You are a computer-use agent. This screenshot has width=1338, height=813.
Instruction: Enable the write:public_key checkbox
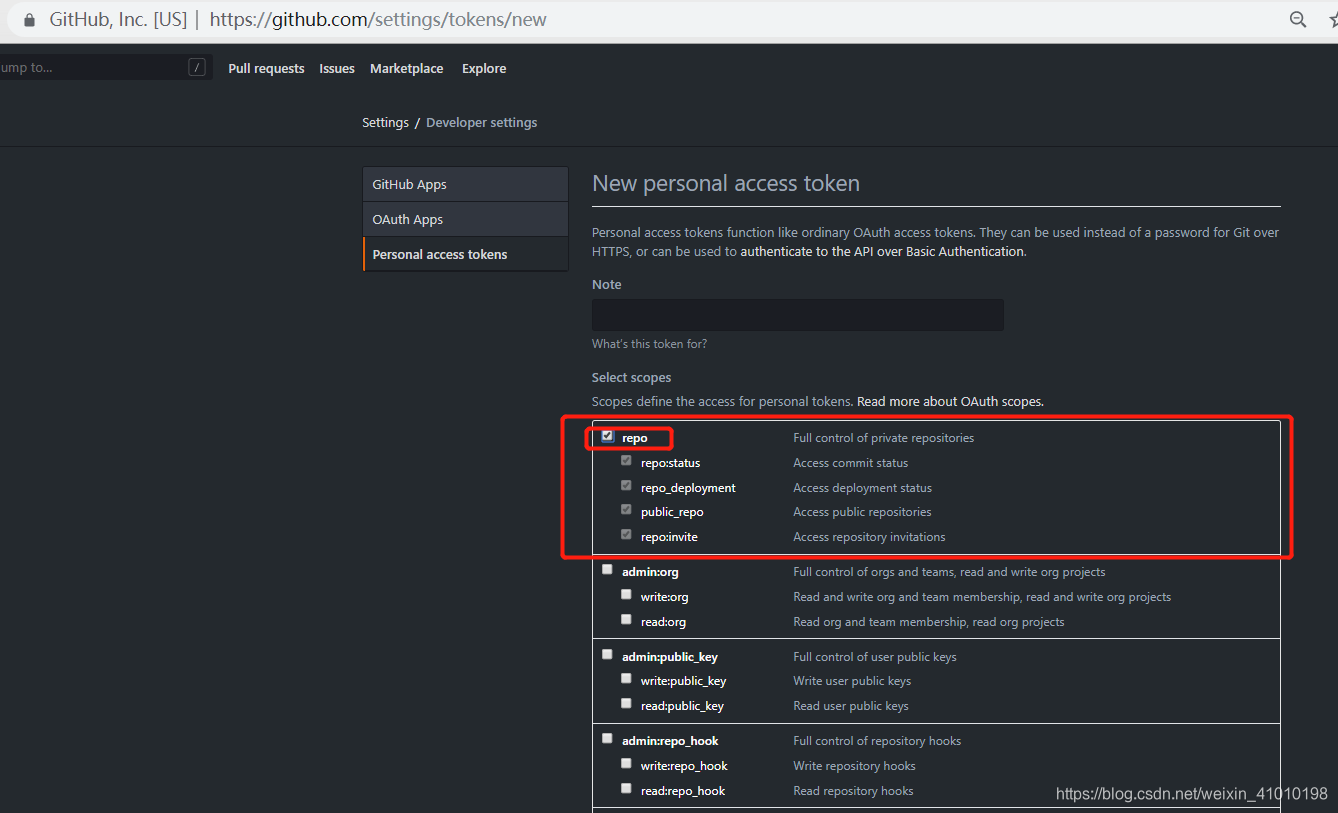626,679
